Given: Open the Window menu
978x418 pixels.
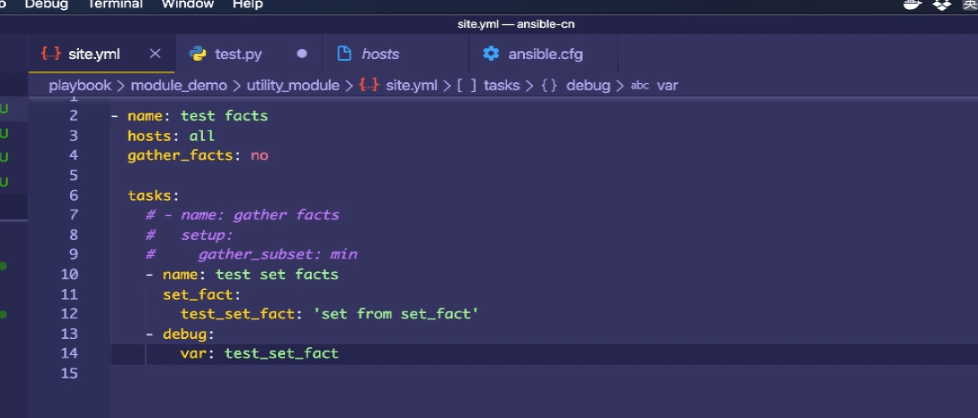Looking at the screenshot, I should 188,4.
